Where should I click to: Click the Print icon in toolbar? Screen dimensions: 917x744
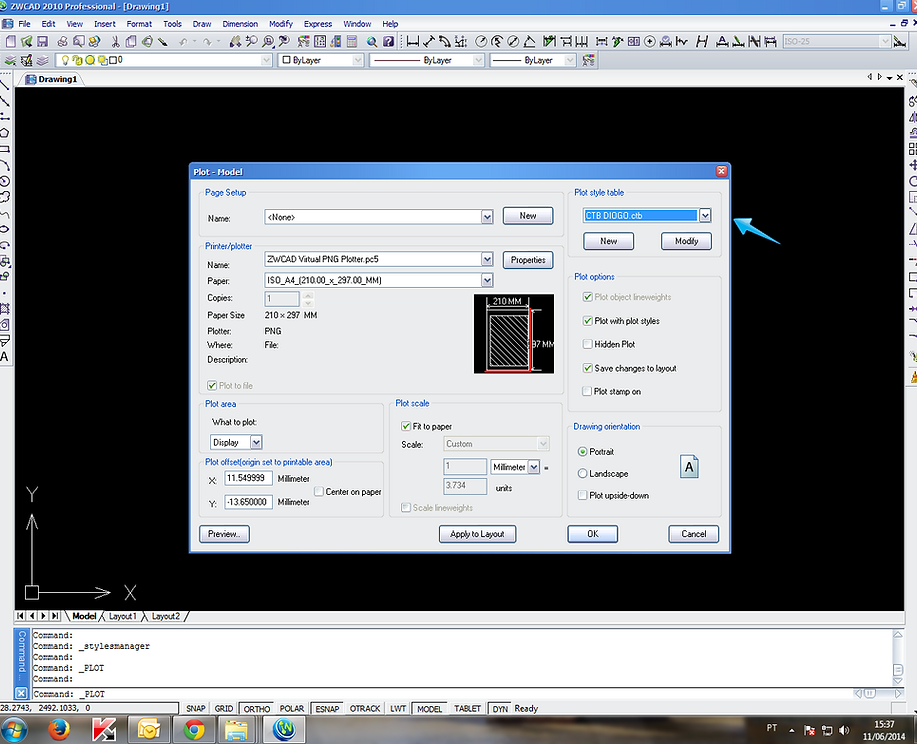62,42
